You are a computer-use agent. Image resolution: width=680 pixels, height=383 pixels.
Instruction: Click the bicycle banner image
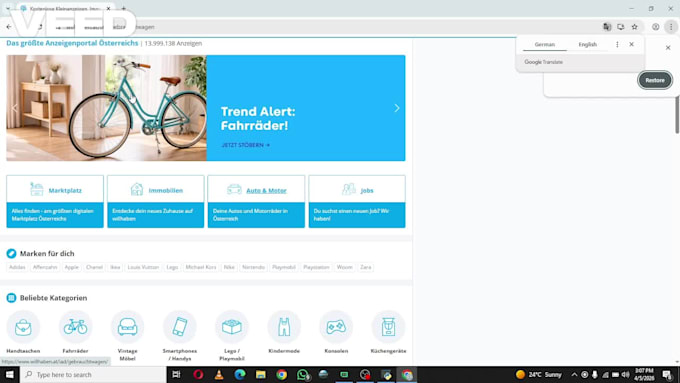pyautogui.click(x=106, y=108)
